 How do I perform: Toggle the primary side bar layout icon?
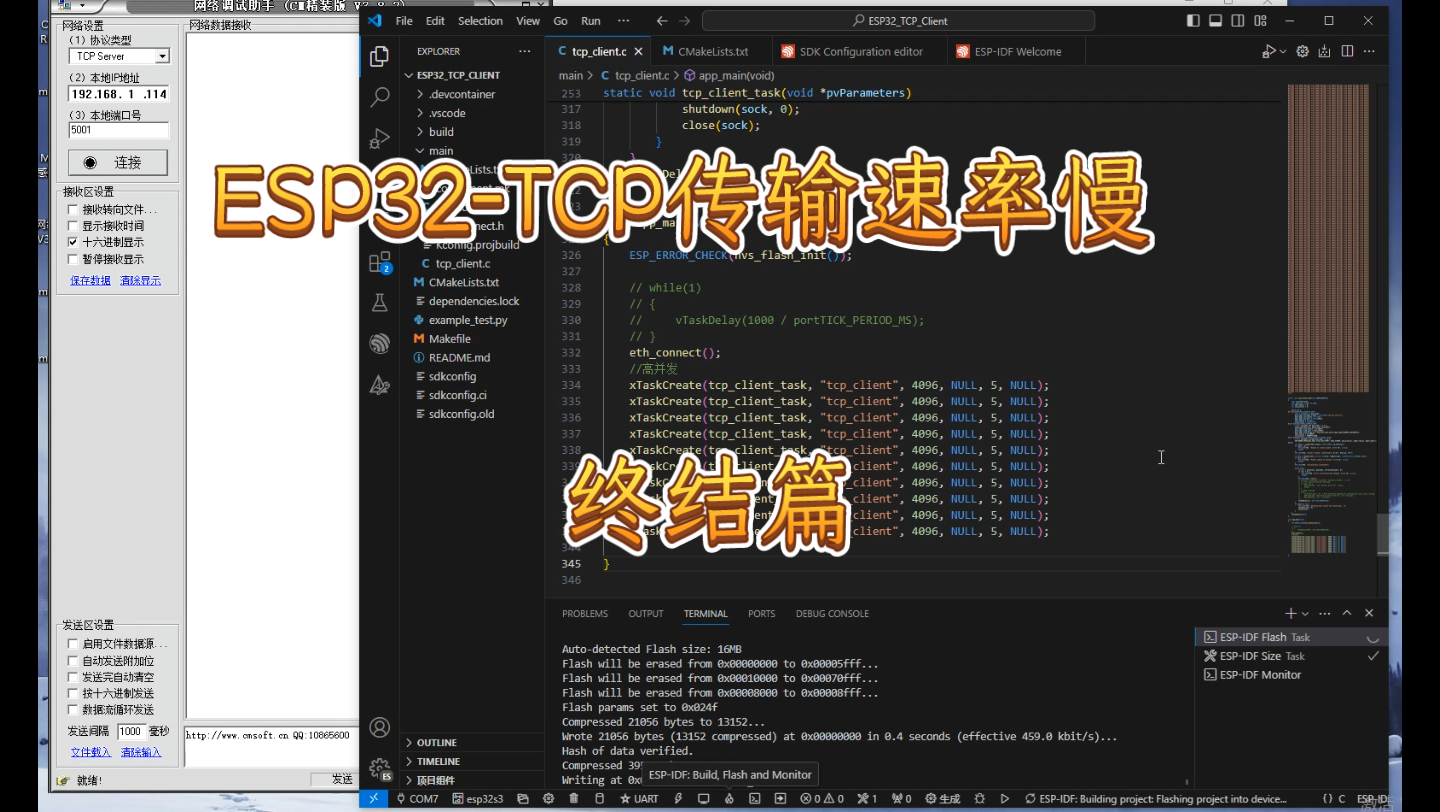1193,21
